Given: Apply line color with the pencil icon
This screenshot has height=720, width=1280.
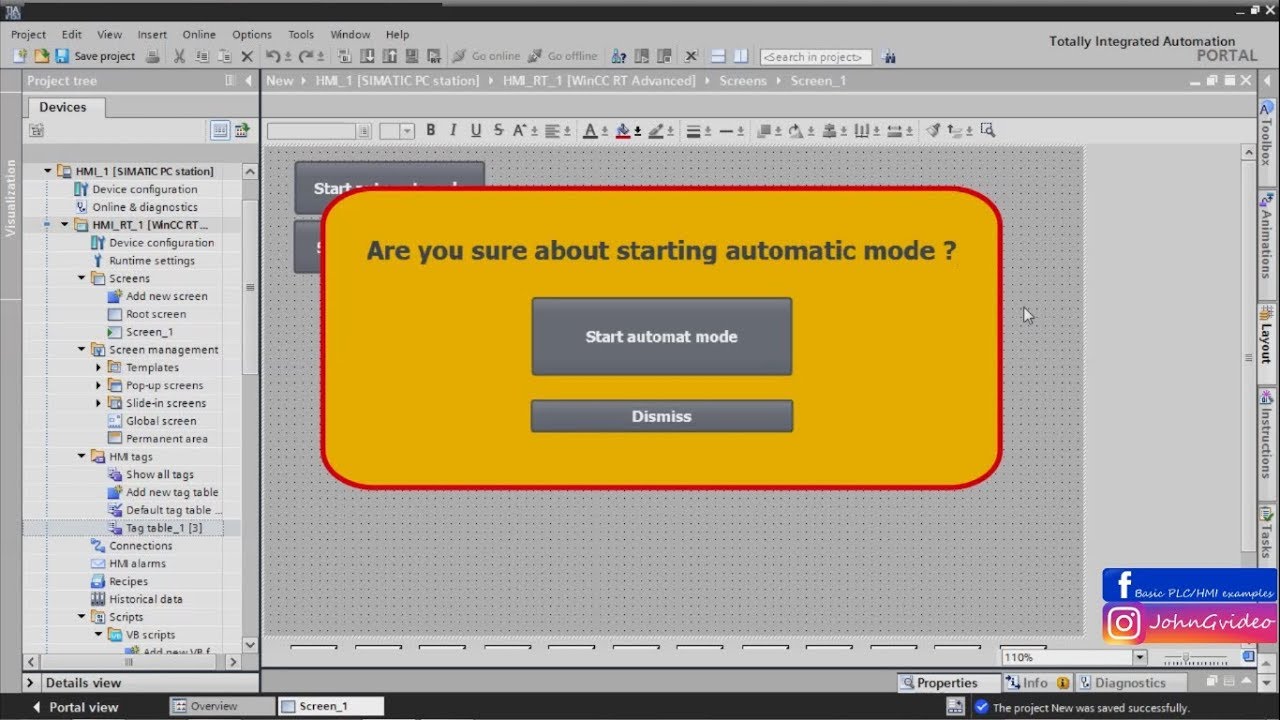Looking at the screenshot, I should click(656, 130).
